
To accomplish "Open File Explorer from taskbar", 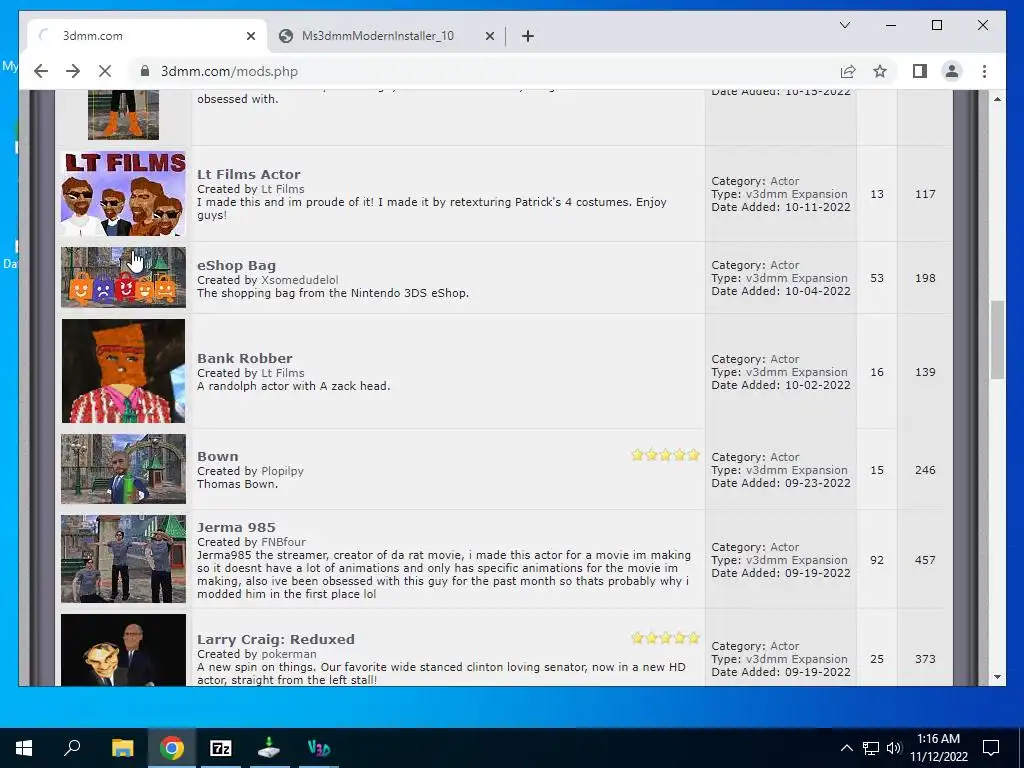I will pos(122,748).
